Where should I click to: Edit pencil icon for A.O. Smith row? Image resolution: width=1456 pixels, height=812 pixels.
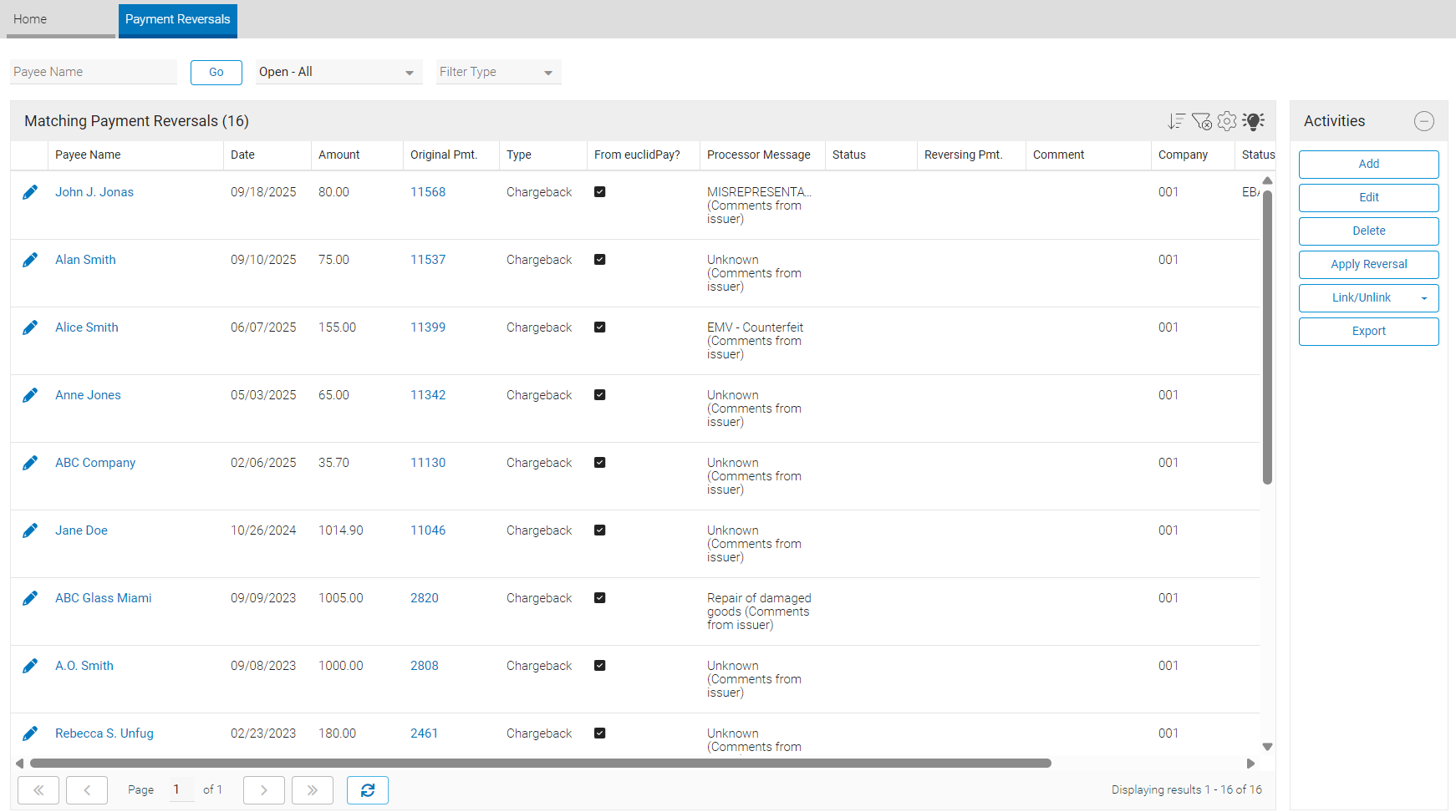30,666
